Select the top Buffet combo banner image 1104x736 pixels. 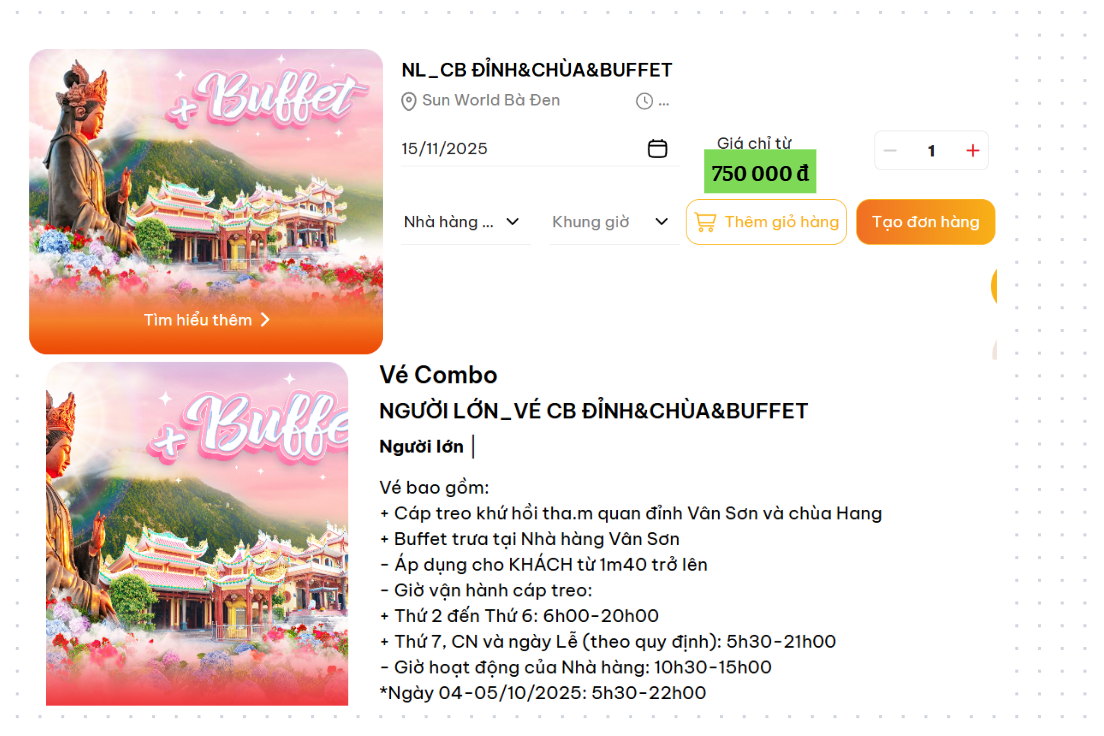click(206, 201)
